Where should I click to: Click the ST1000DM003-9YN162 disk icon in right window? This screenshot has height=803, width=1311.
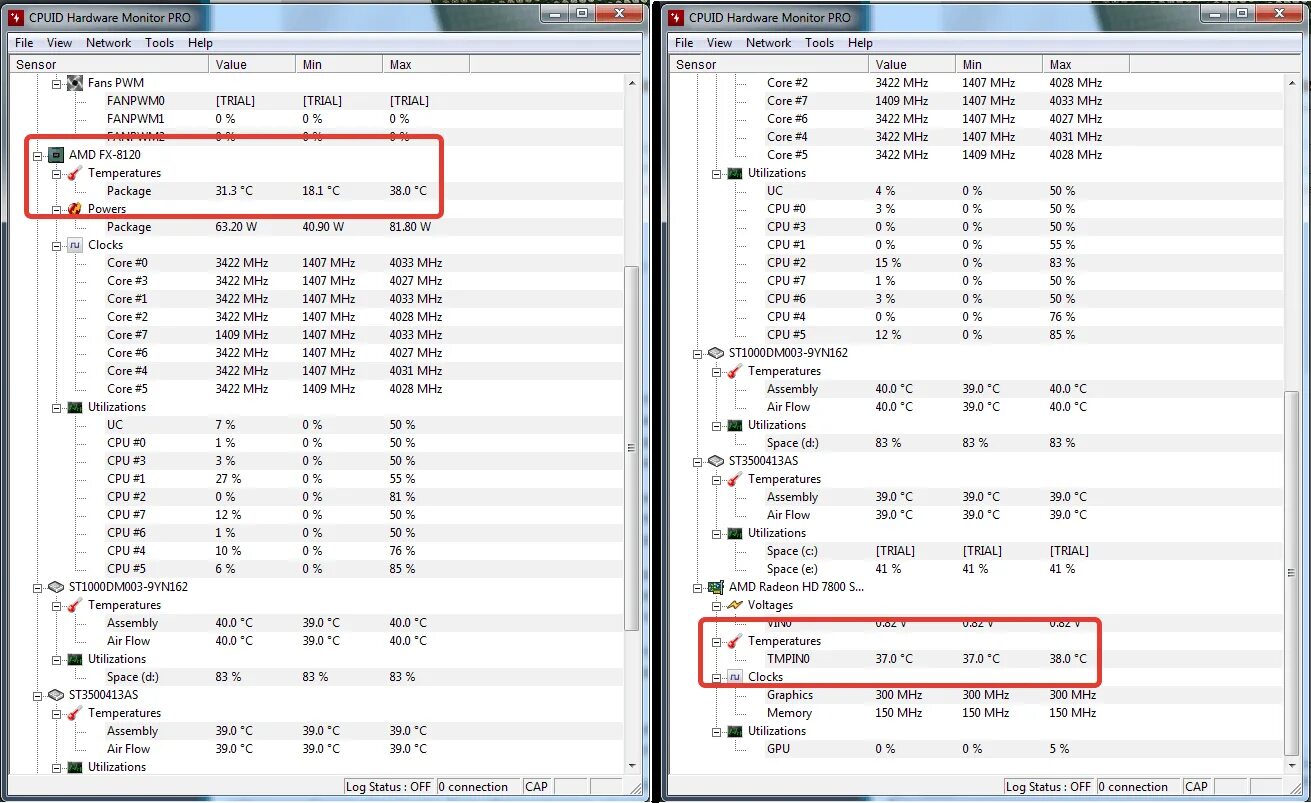(x=716, y=353)
